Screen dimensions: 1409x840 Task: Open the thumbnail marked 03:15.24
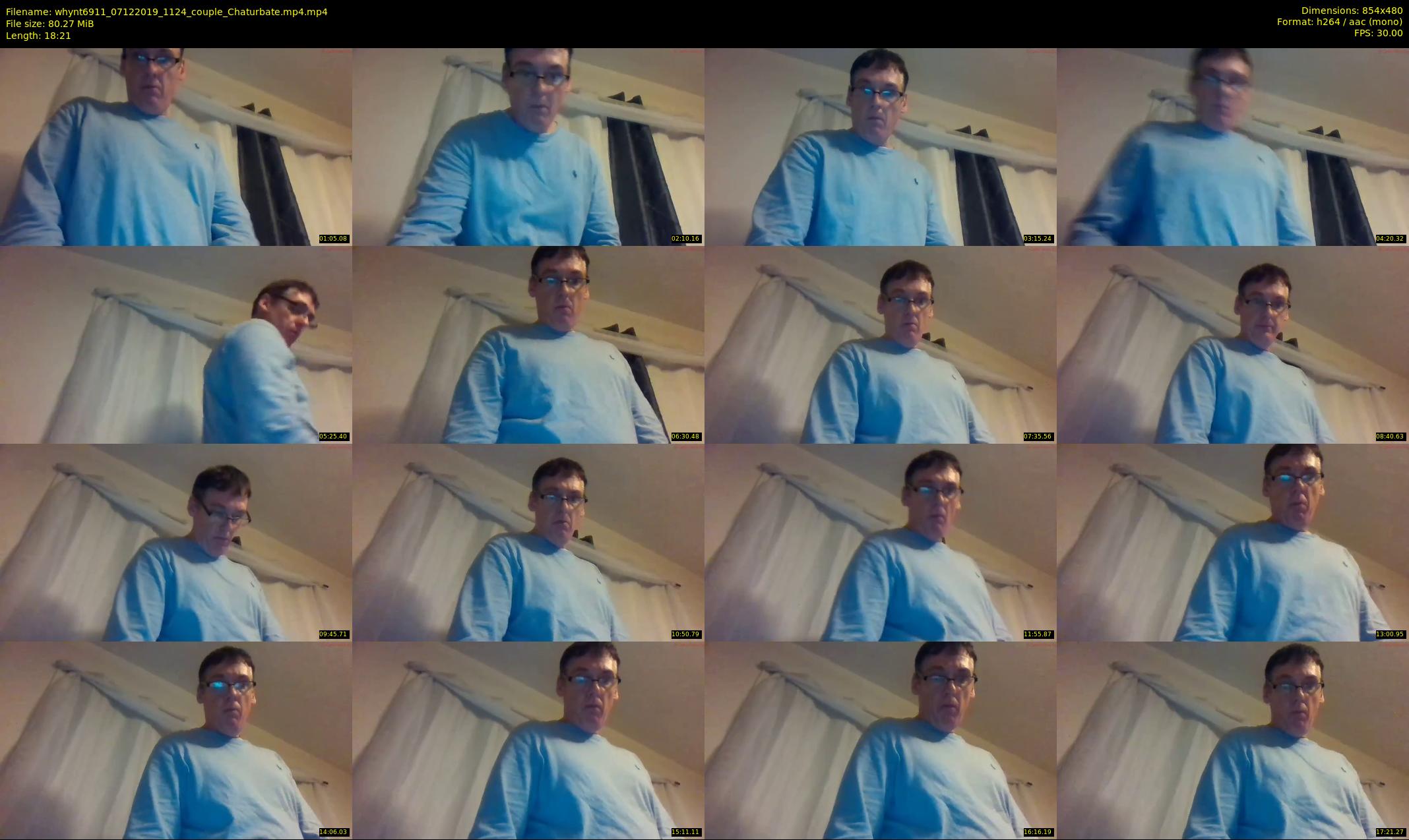pyautogui.click(x=880, y=146)
